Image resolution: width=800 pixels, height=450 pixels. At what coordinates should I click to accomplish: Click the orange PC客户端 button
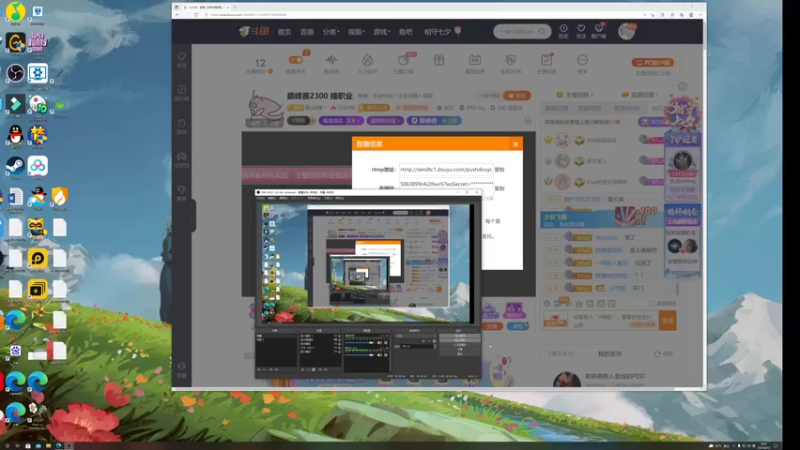[x=653, y=62]
